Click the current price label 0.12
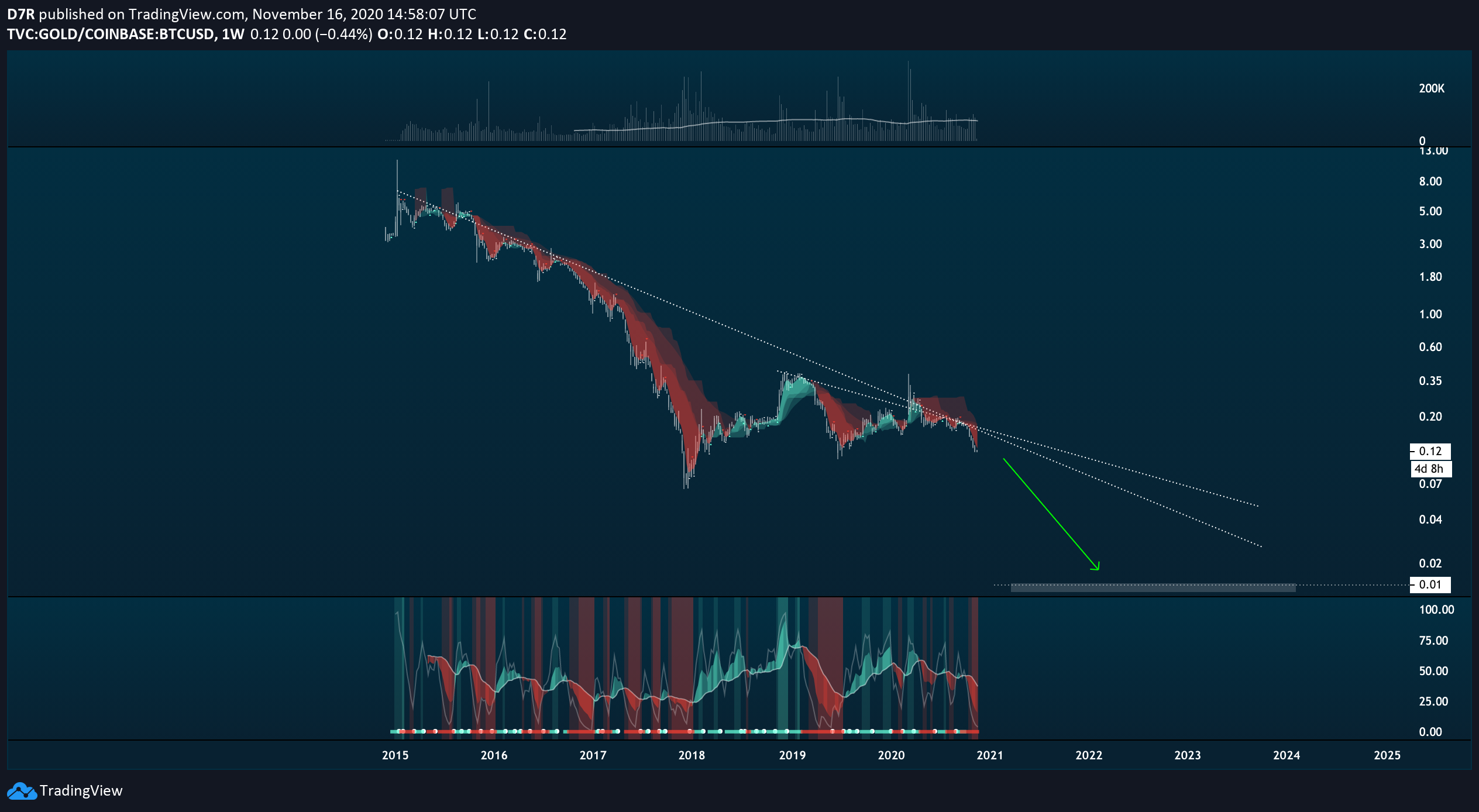This screenshot has height=812, width=1479. 1430,451
